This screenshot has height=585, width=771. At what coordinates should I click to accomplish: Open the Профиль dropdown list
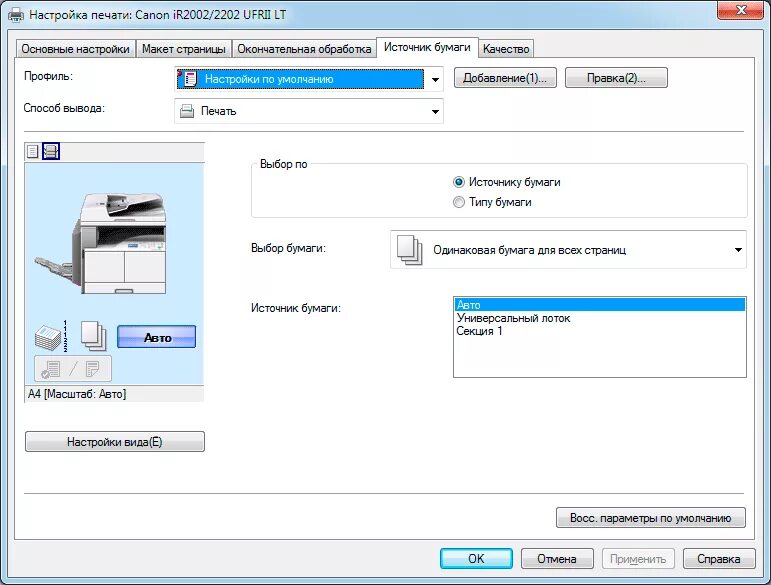coord(435,79)
